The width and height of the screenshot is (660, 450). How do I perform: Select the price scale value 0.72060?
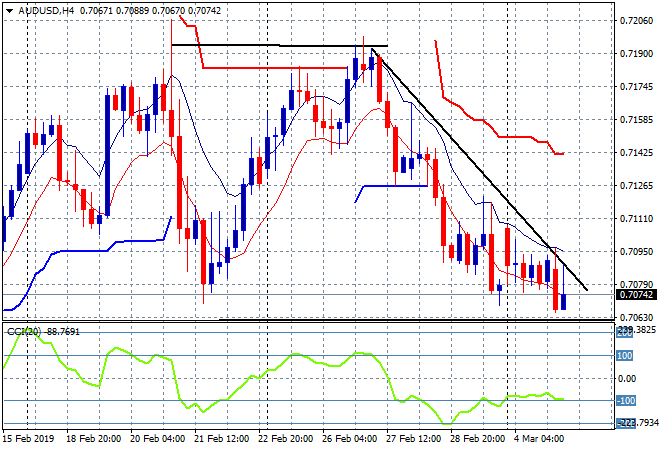(x=636, y=21)
